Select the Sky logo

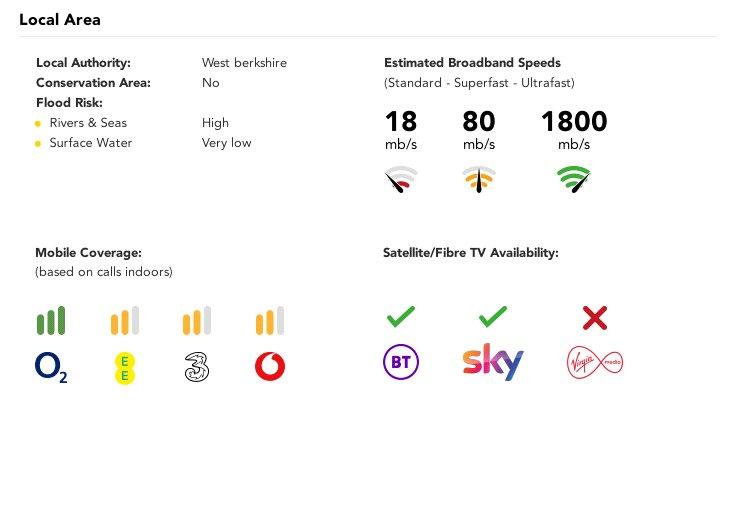(493, 362)
